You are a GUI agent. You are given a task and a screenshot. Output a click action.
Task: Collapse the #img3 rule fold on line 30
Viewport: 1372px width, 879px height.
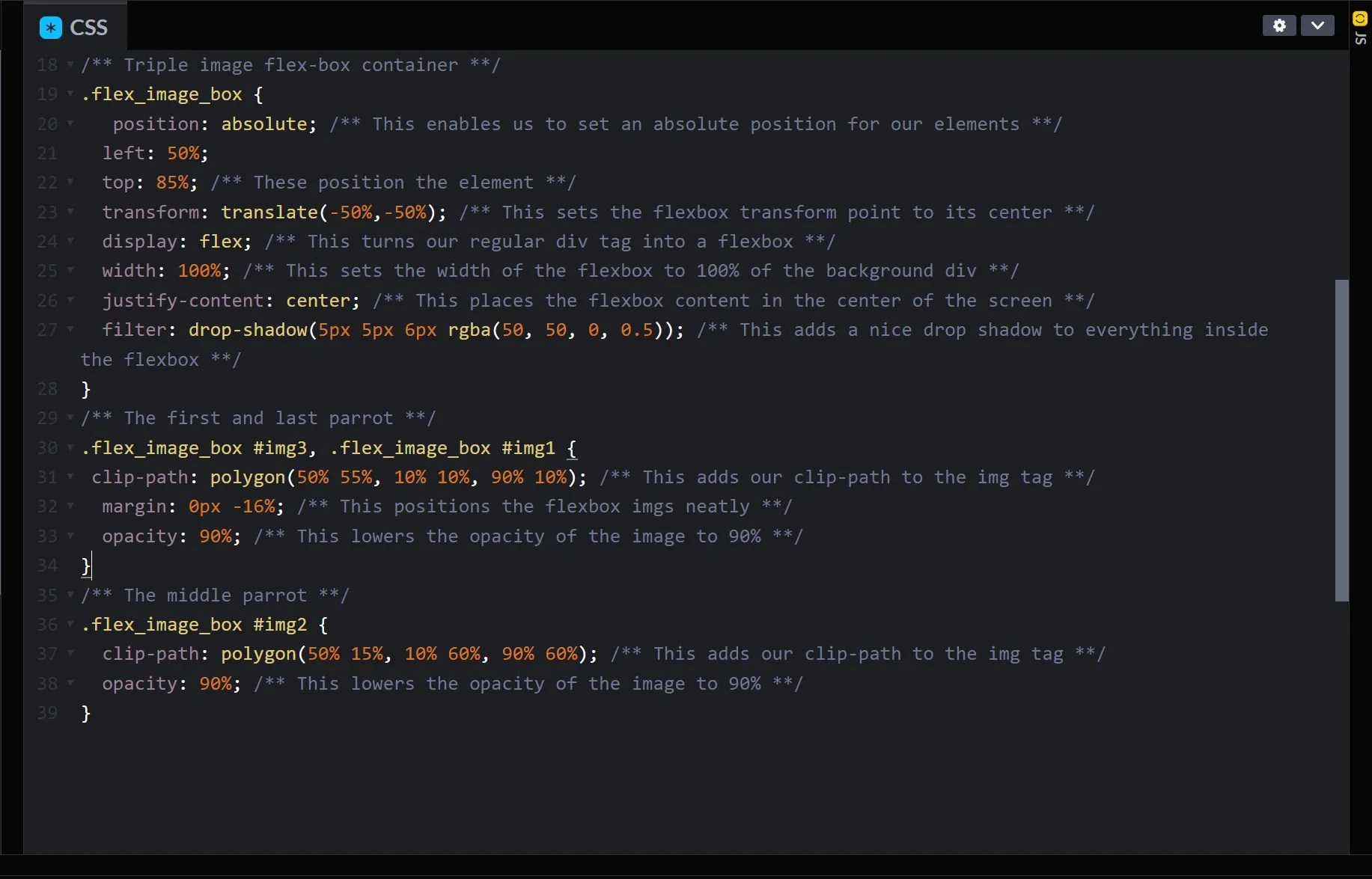(70, 447)
